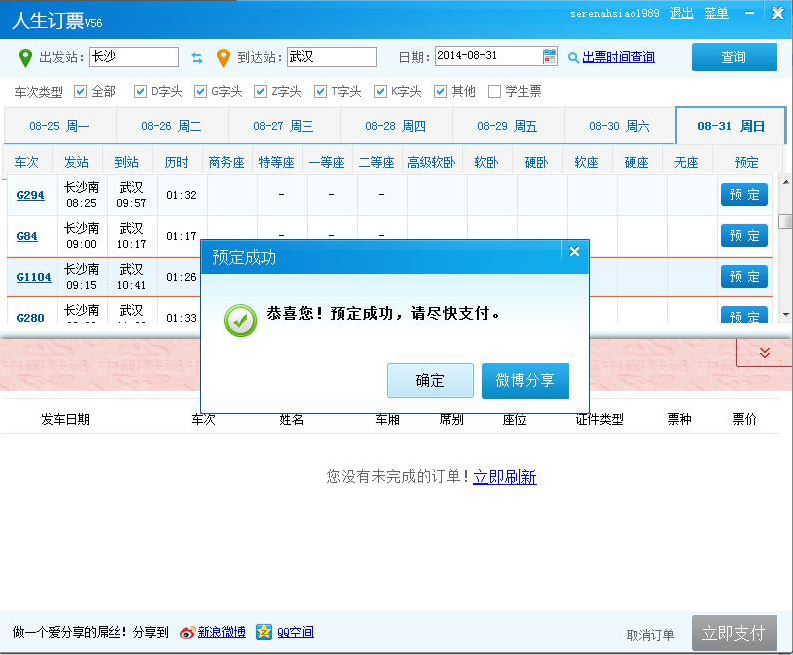Uncheck the 全部 train type checkbox
Image resolution: width=793 pixels, height=655 pixels.
[81, 92]
